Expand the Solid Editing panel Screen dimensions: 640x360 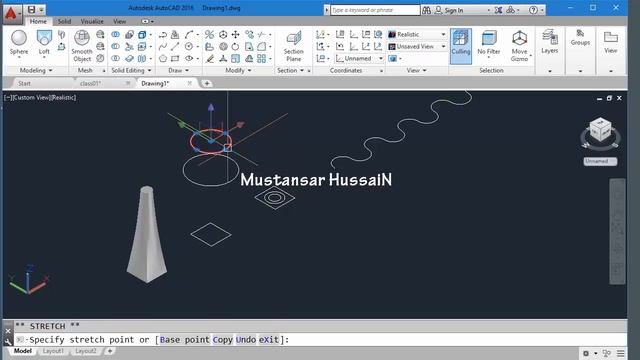click(131, 71)
